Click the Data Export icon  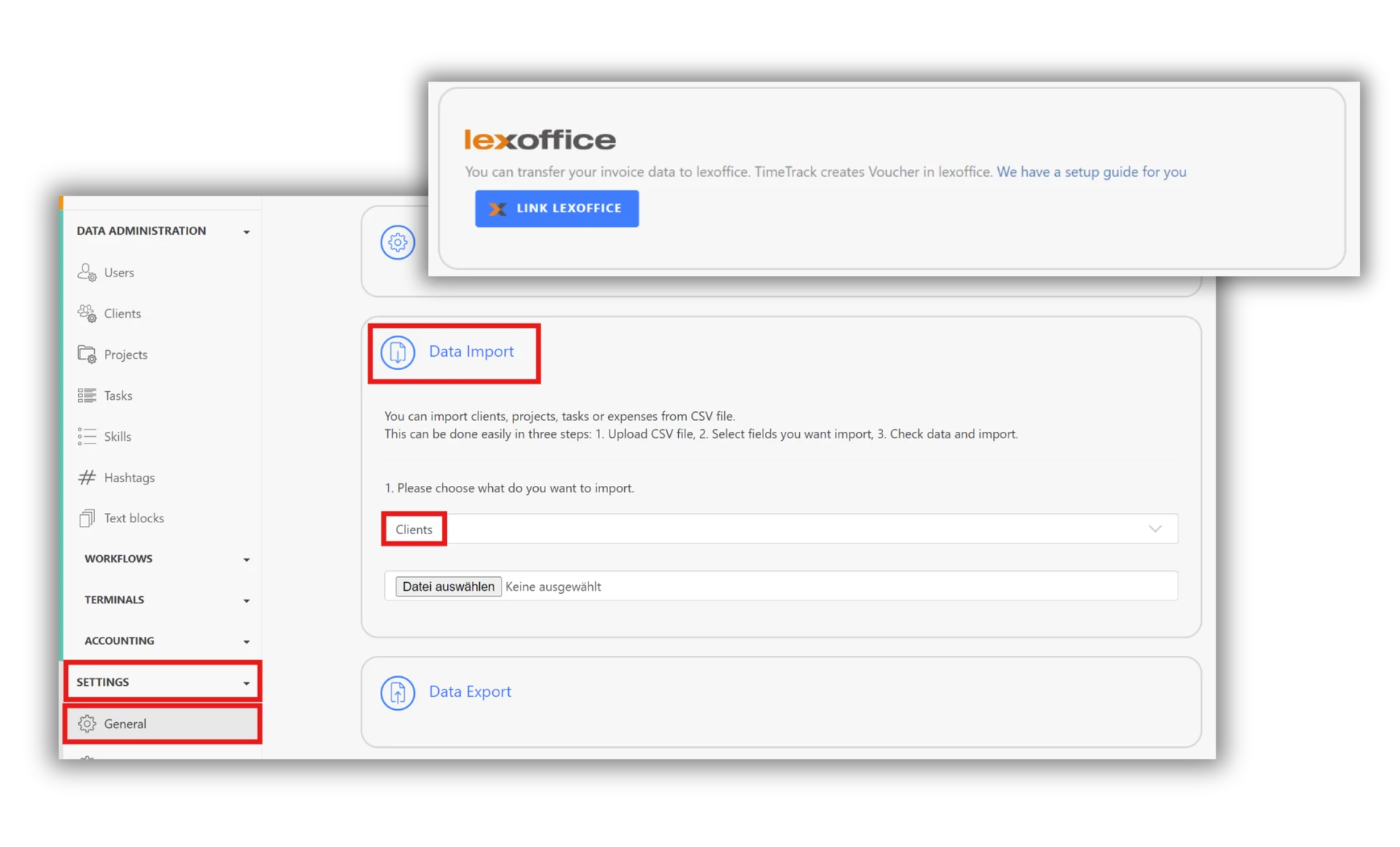click(398, 692)
